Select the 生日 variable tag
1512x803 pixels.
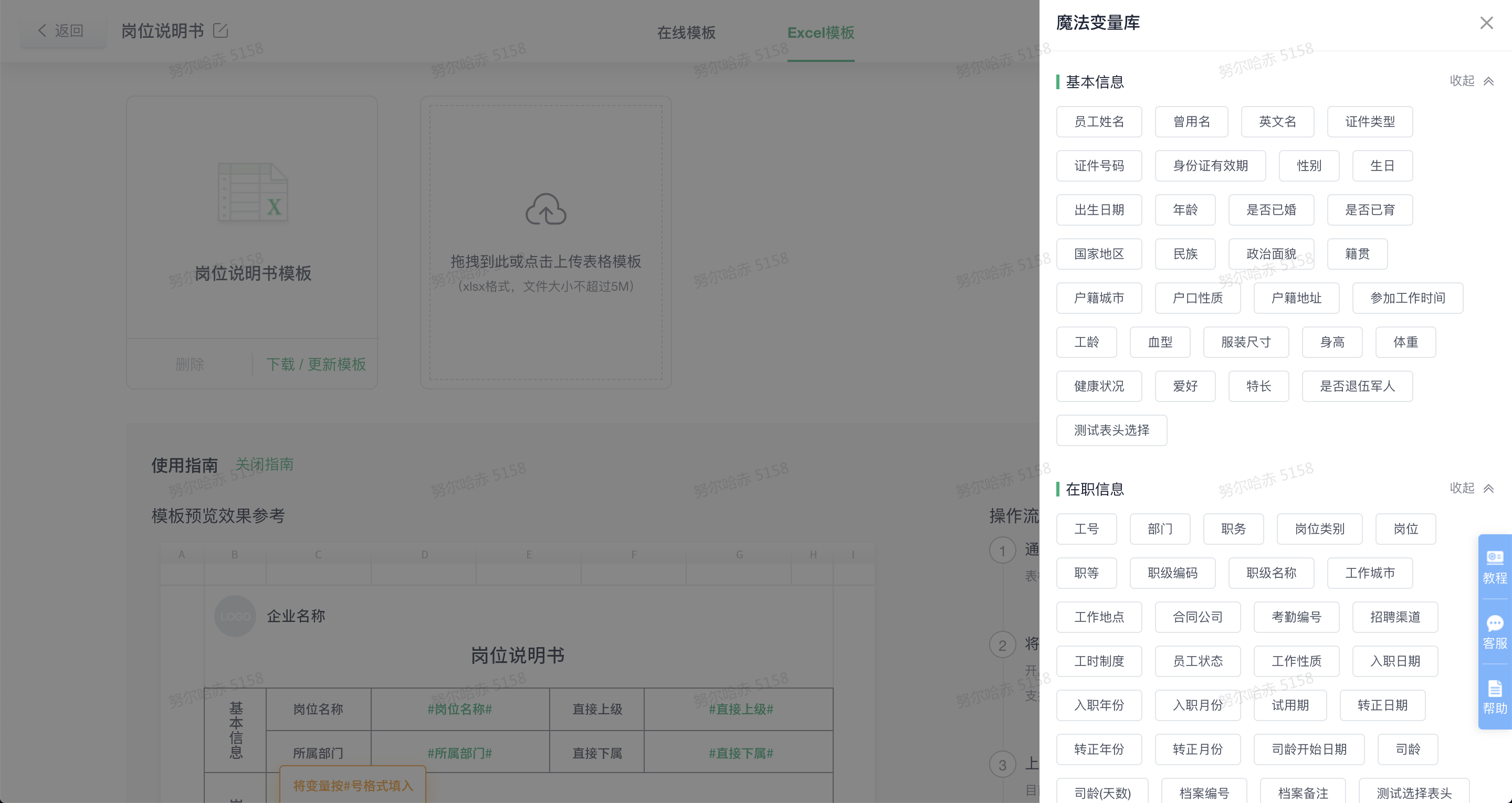pos(1382,165)
